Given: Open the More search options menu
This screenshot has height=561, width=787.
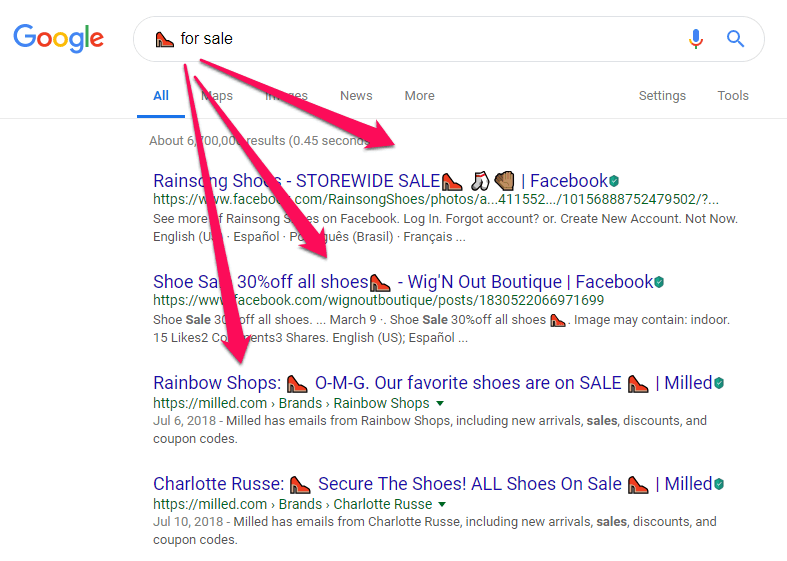Looking at the screenshot, I should [420, 96].
